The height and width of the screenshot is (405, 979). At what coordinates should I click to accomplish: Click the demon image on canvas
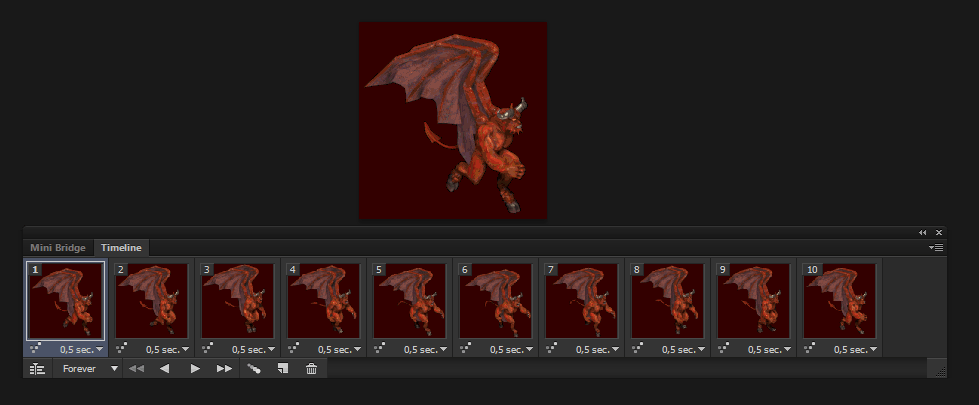coord(453,120)
